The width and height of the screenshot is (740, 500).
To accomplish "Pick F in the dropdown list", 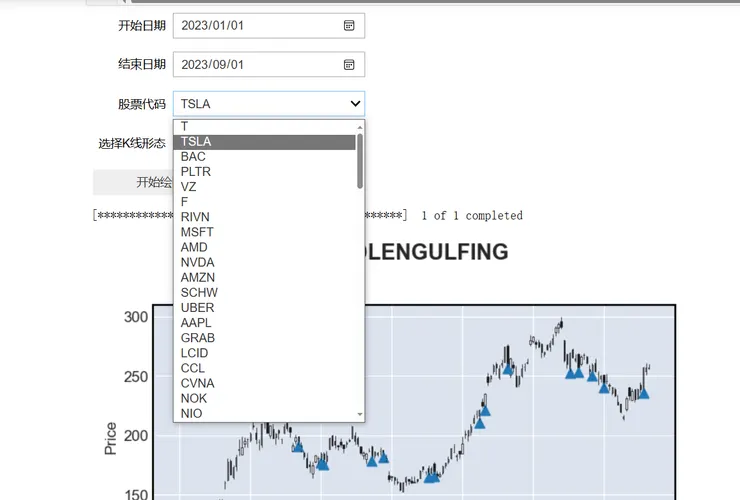I will click(264, 202).
